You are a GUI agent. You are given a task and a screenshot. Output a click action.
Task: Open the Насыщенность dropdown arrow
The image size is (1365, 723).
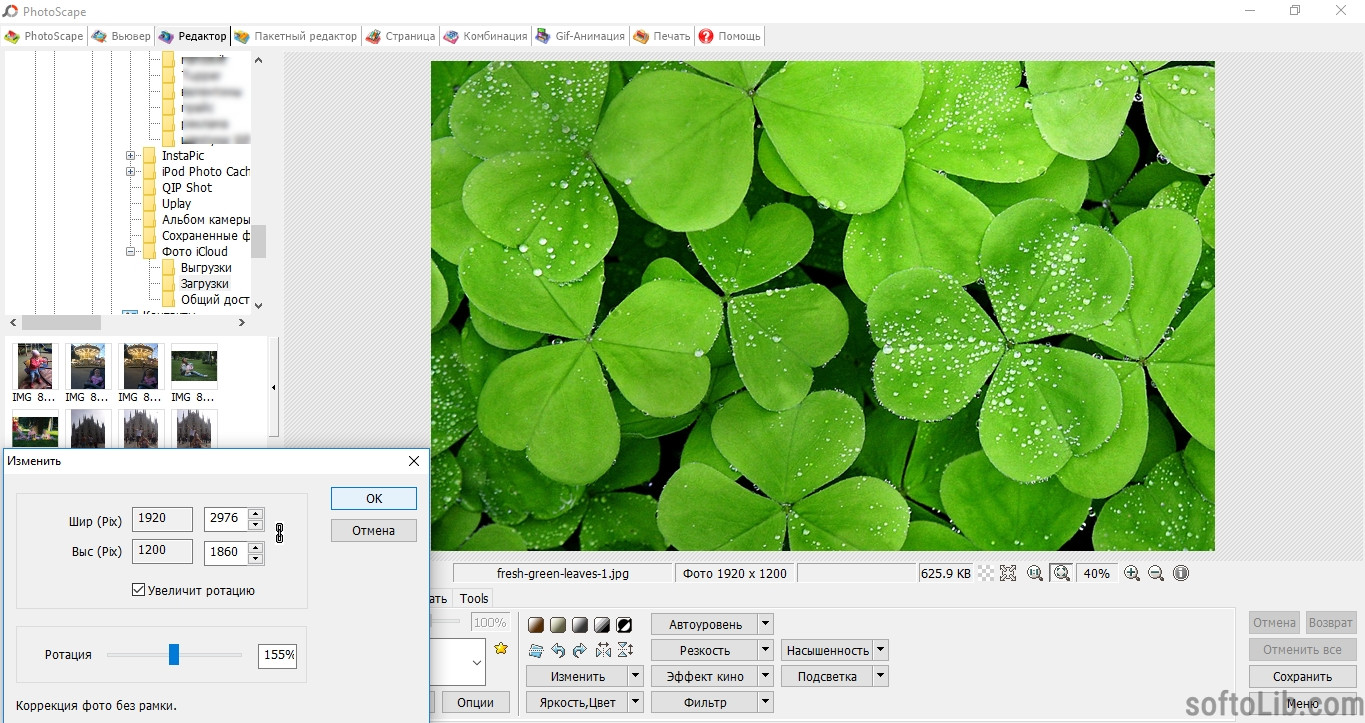click(x=880, y=650)
